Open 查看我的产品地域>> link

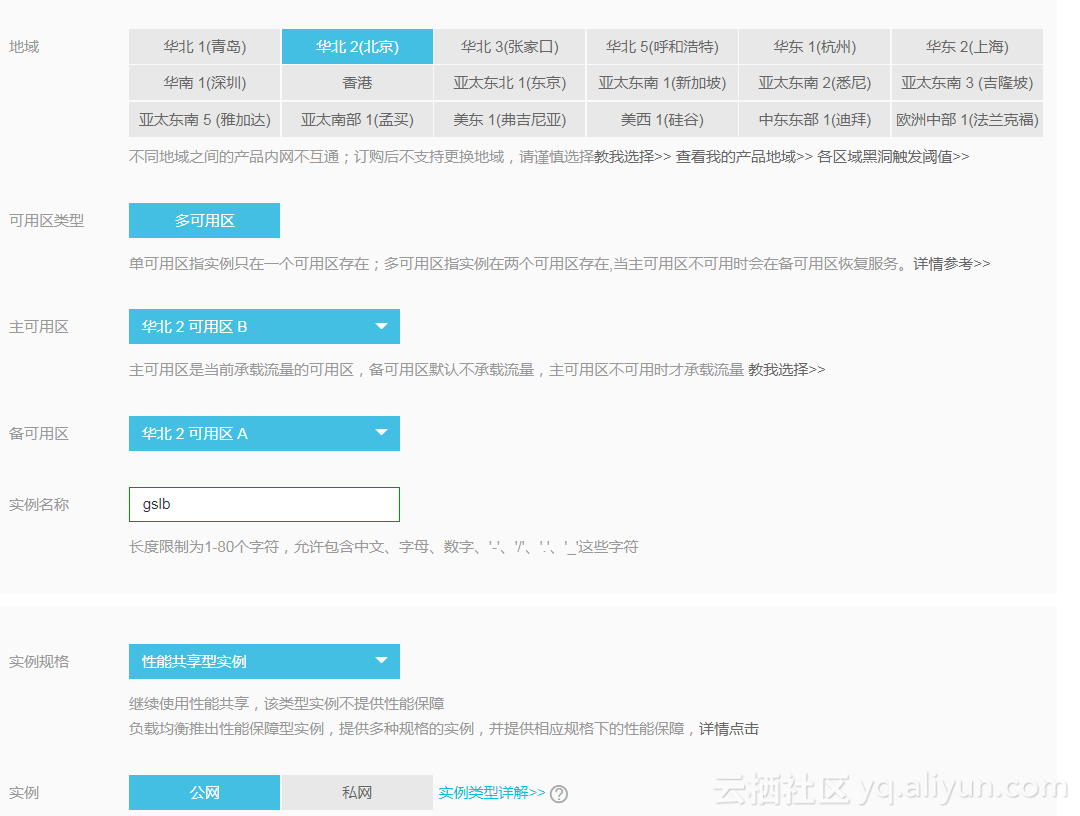(x=744, y=157)
